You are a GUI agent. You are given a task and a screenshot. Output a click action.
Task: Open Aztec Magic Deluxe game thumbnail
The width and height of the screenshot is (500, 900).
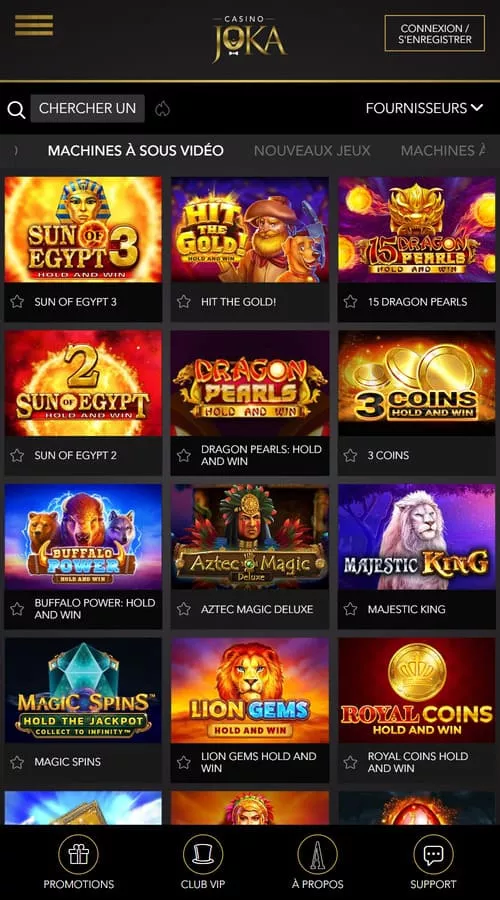tap(250, 537)
